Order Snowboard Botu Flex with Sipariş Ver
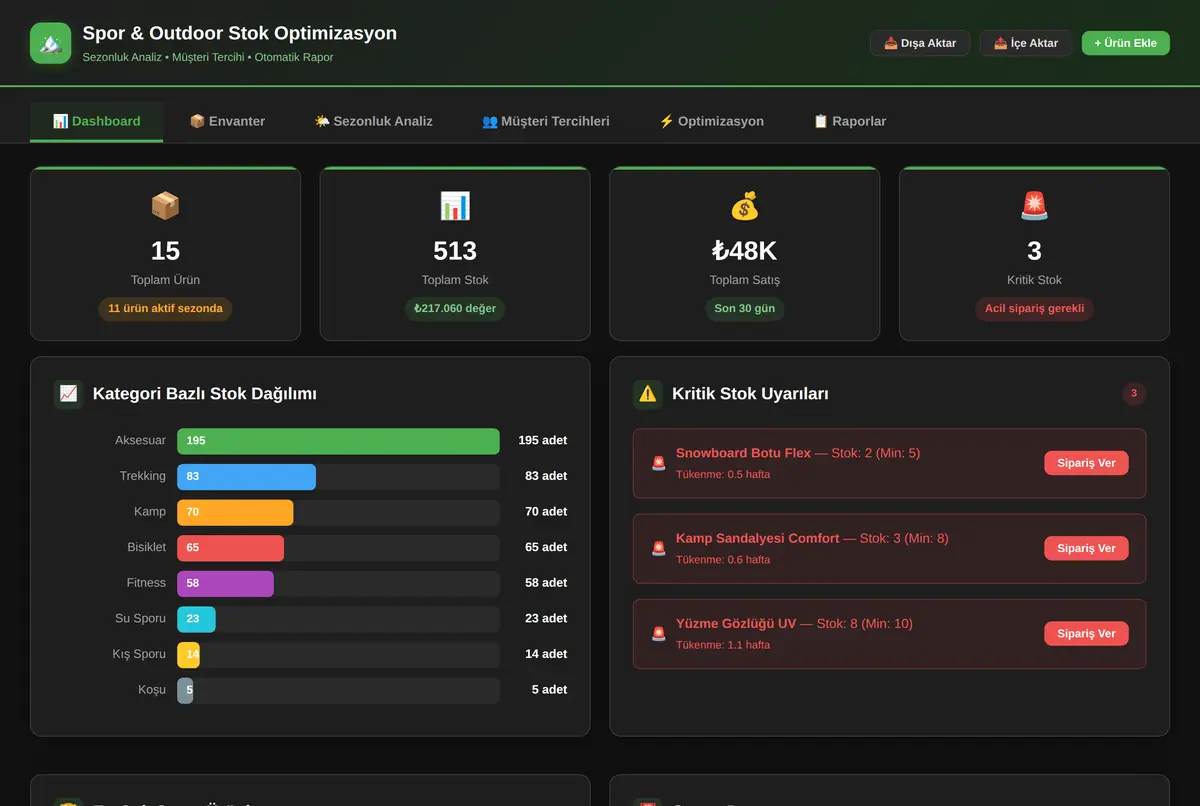 (x=1087, y=463)
